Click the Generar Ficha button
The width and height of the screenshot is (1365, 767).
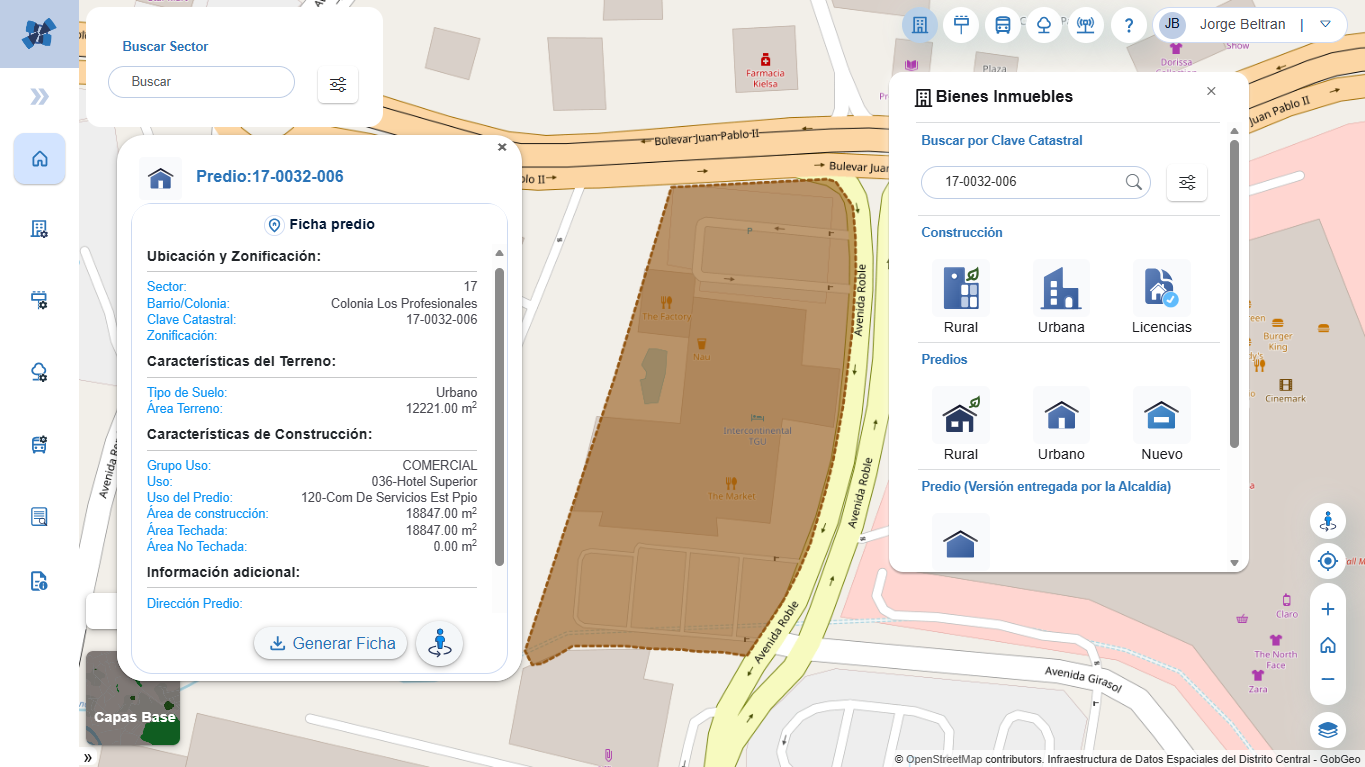(x=331, y=643)
